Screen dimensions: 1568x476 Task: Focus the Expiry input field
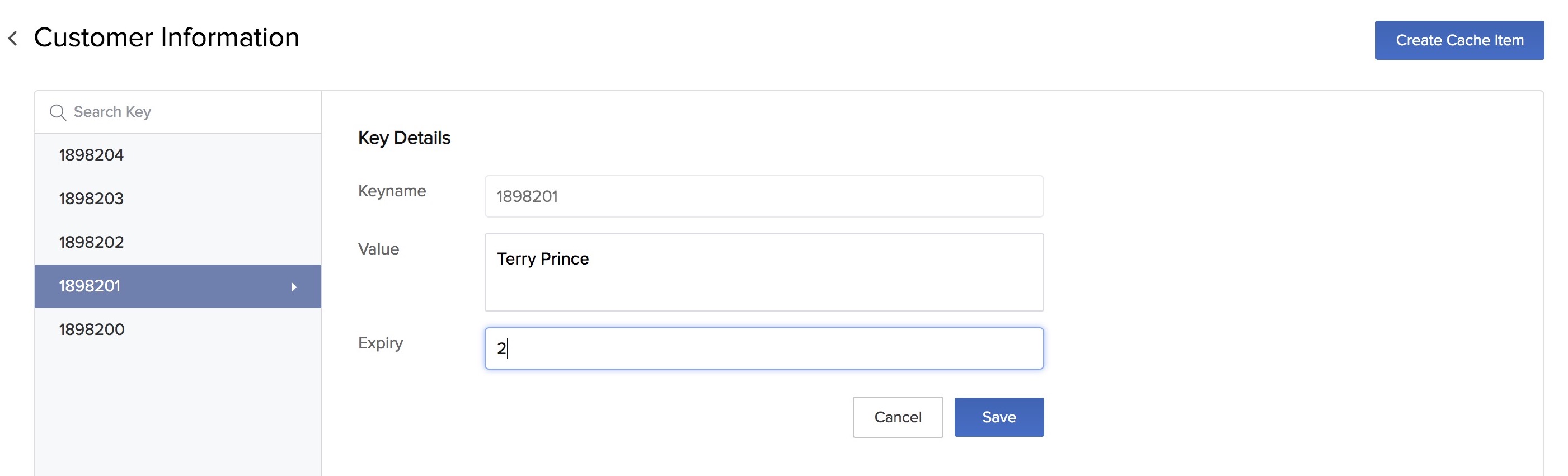point(763,348)
